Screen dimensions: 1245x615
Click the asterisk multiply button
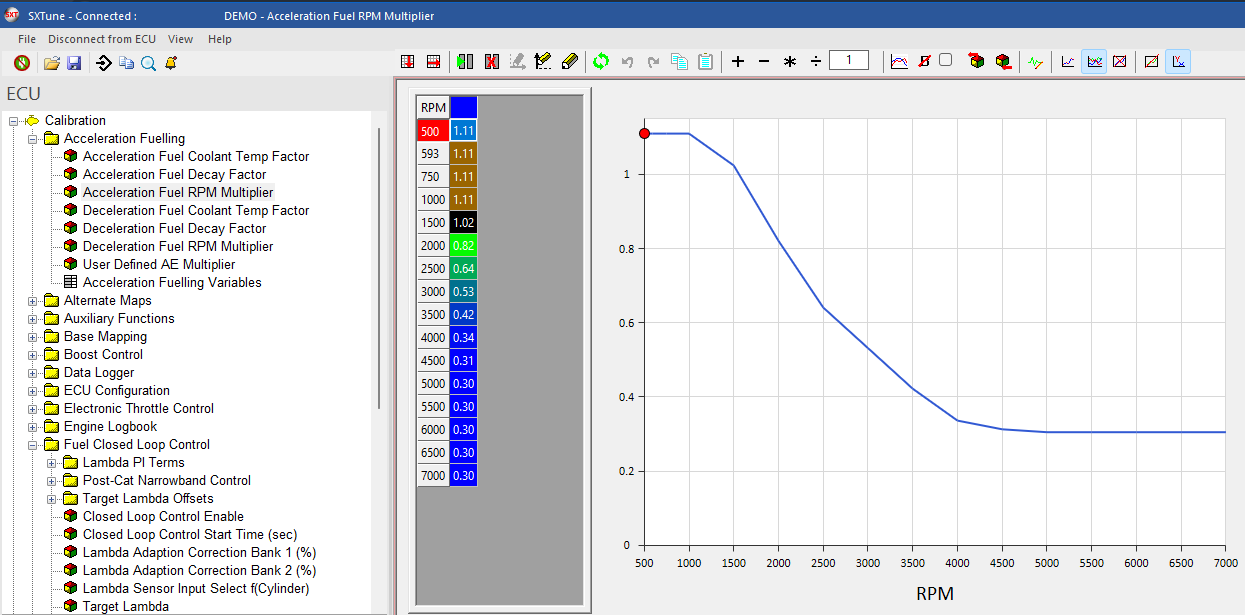pyautogui.click(x=790, y=61)
